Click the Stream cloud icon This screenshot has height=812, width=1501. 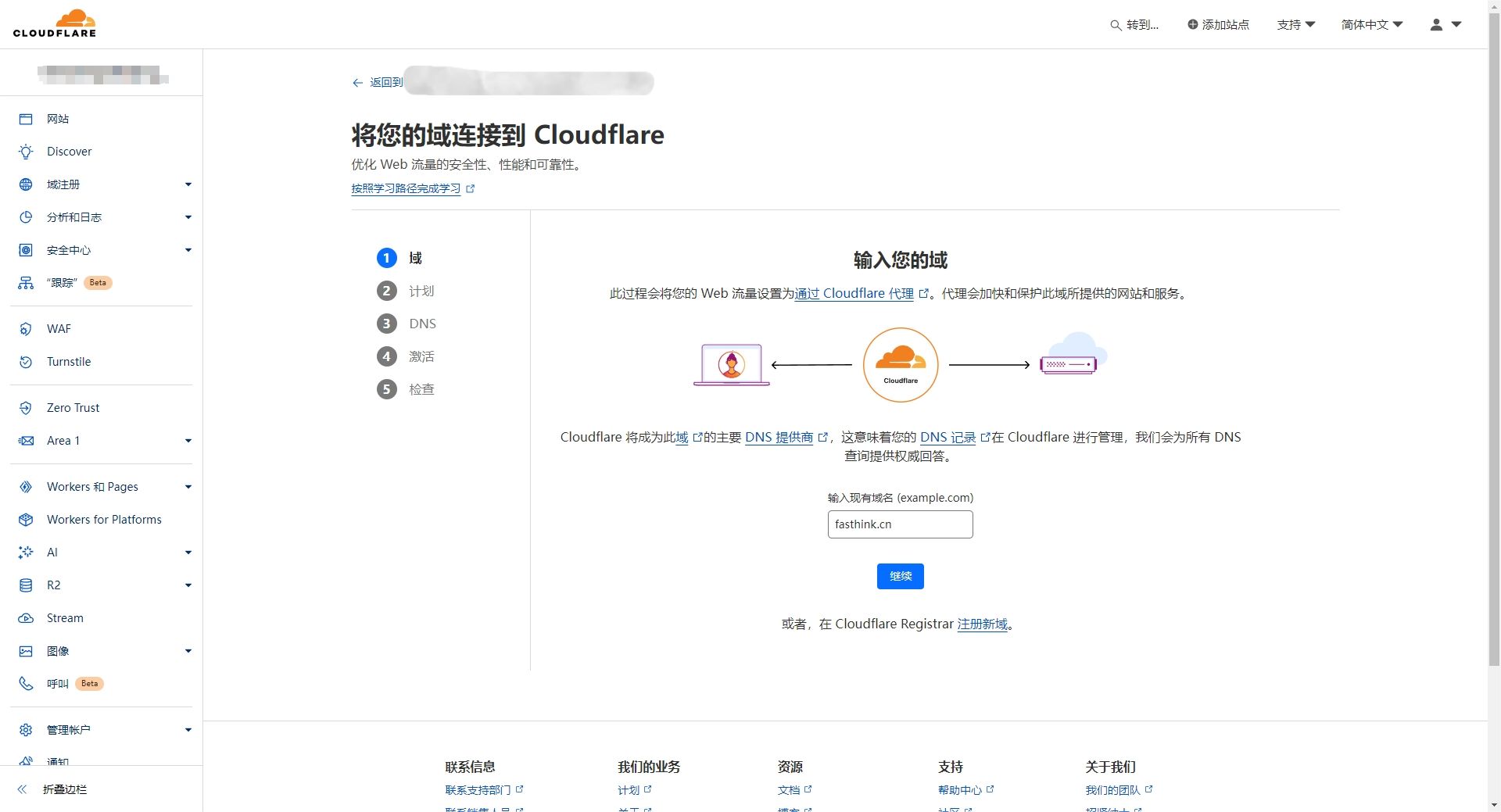pos(26,618)
